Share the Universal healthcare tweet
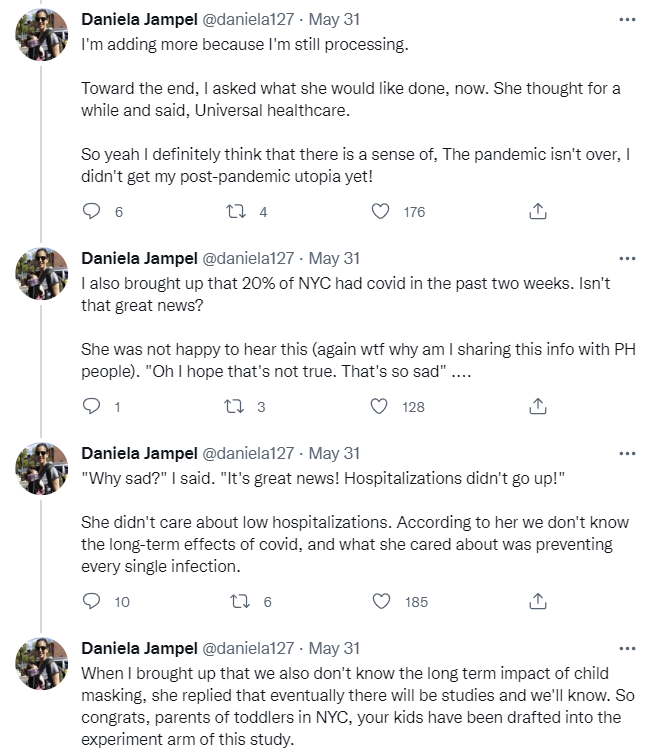 [537, 211]
